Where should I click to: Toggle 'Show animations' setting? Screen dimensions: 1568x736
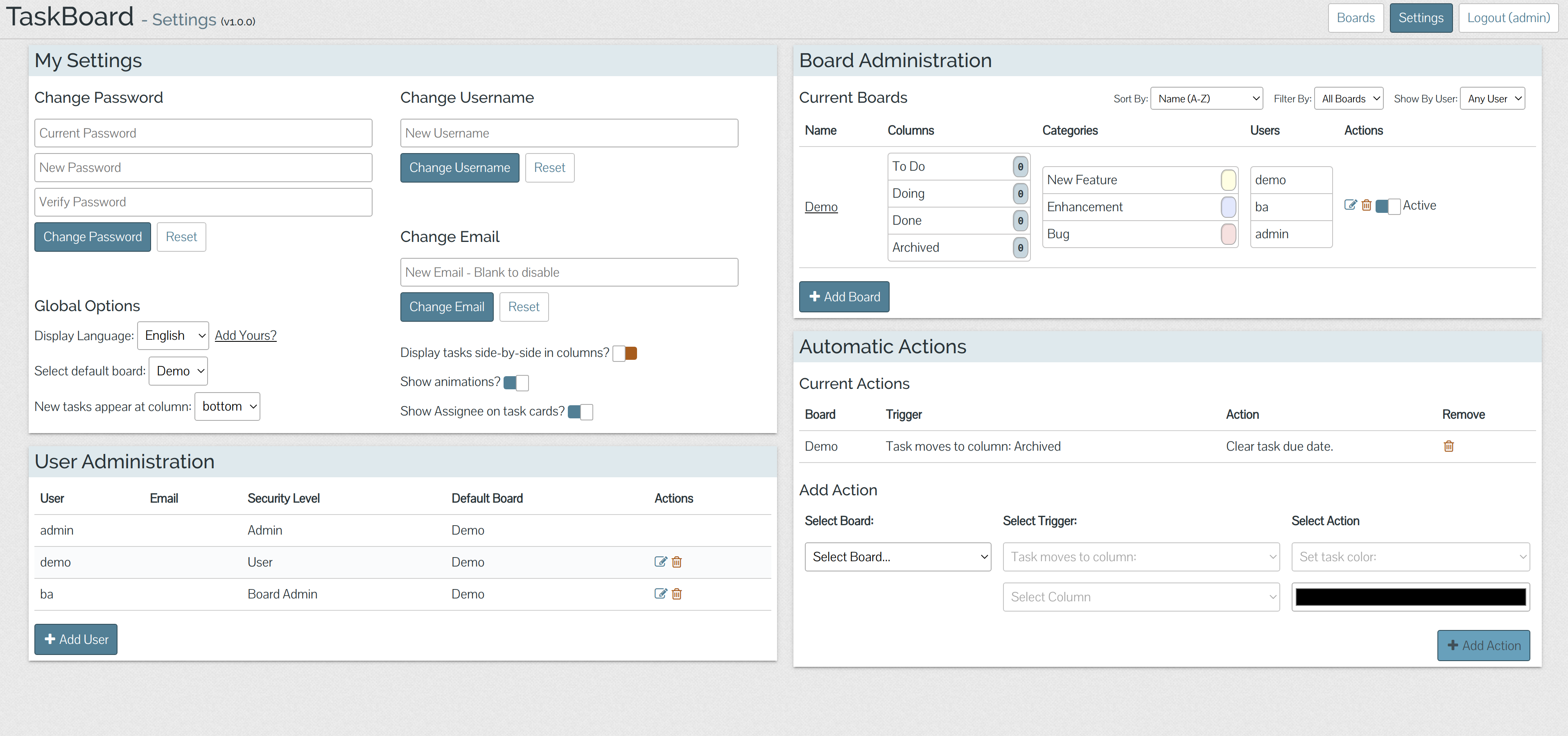click(516, 382)
